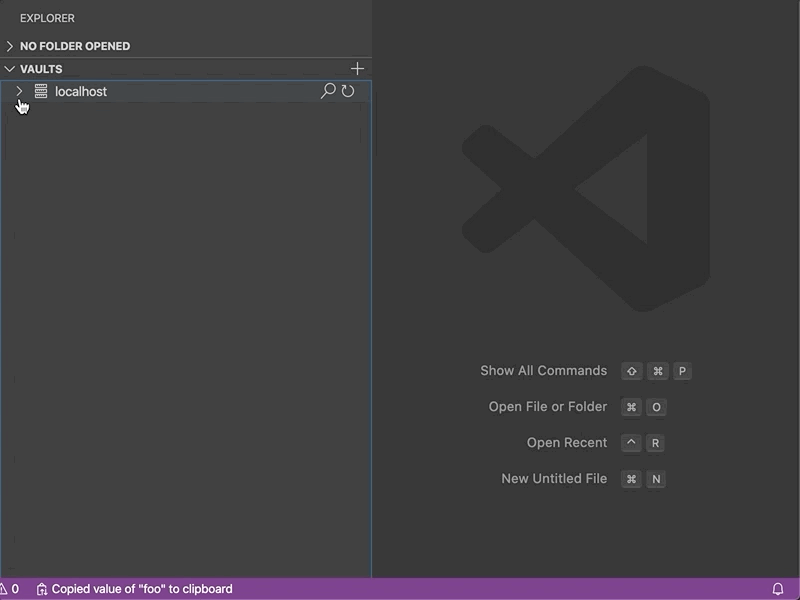800x600 pixels.
Task: Click the control key hint for Open Recent
Action: click(631, 443)
